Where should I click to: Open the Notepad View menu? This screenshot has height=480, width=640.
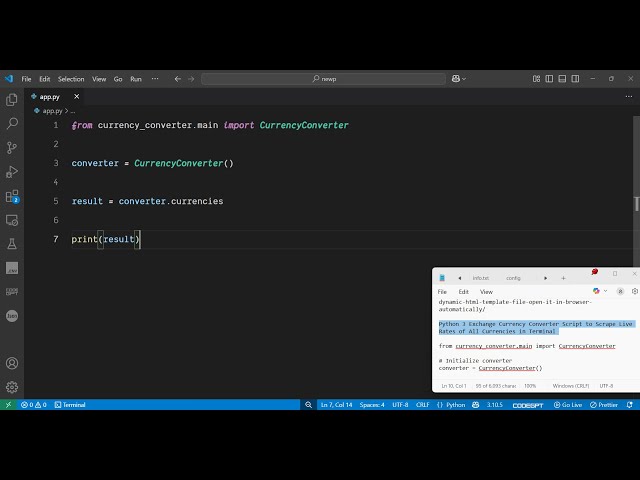tap(486, 291)
